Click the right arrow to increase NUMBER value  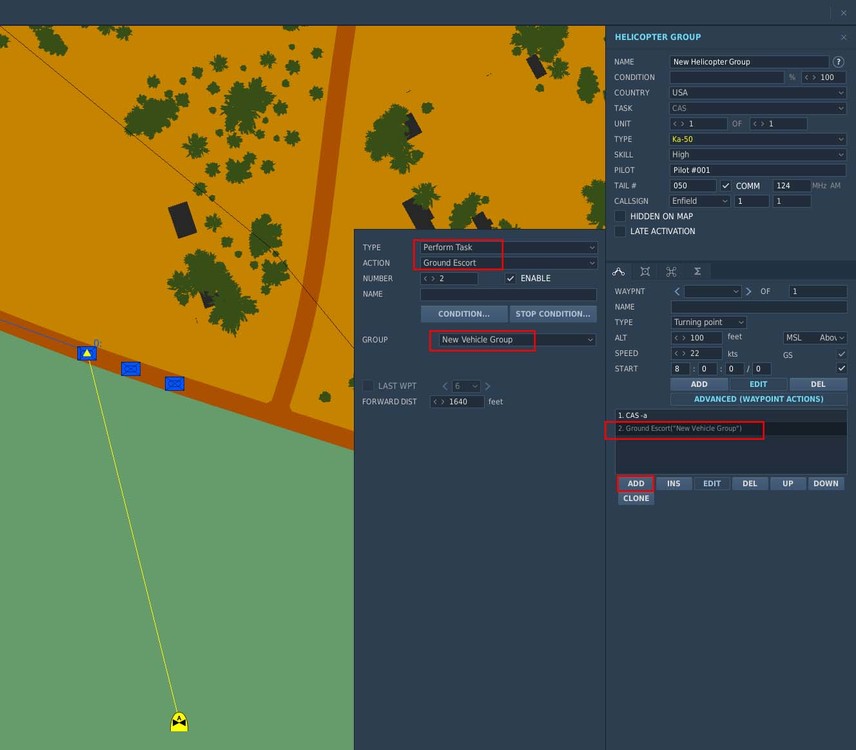432,278
